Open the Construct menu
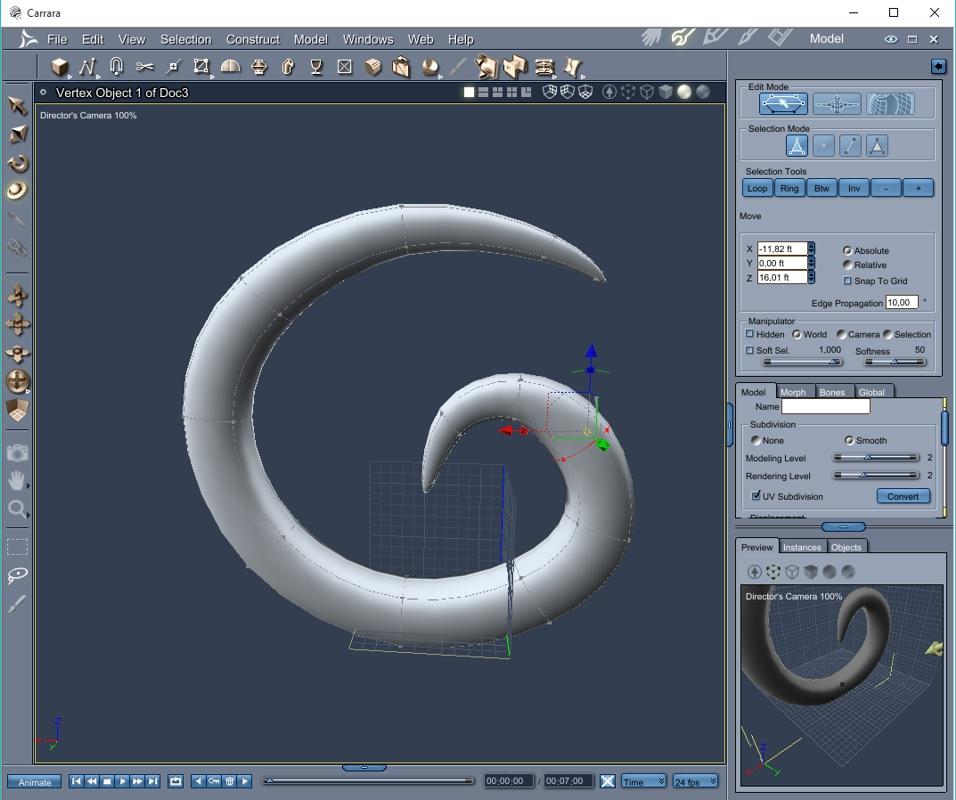Viewport: 956px width, 800px height. click(252, 39)
